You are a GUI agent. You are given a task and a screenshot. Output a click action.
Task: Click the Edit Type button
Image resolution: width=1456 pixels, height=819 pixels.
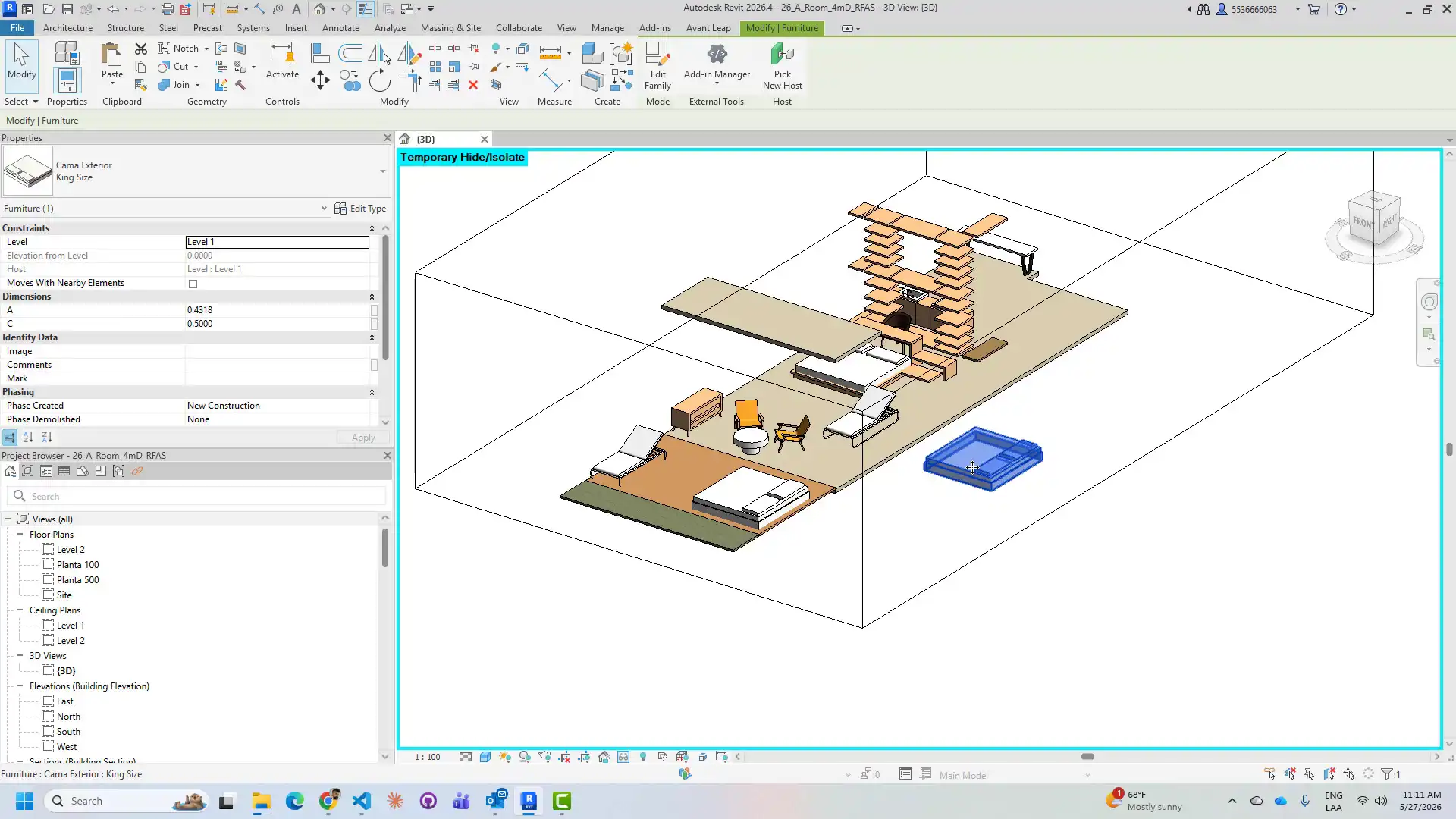coord(360,209)
